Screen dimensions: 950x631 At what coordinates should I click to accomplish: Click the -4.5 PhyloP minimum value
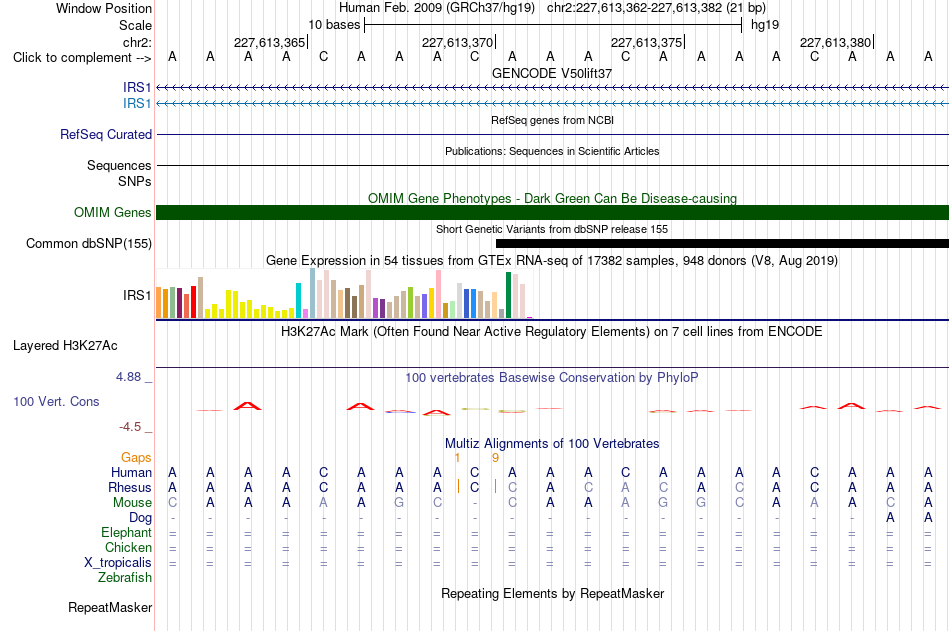pyautogui.click(x=130, y=427)
